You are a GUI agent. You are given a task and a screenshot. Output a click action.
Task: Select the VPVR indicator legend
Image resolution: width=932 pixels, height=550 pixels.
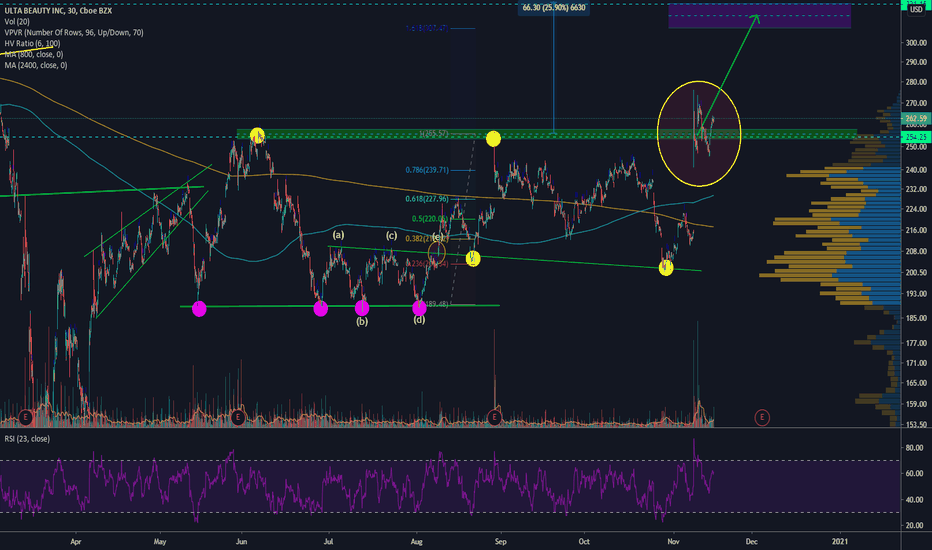point(74,33)
